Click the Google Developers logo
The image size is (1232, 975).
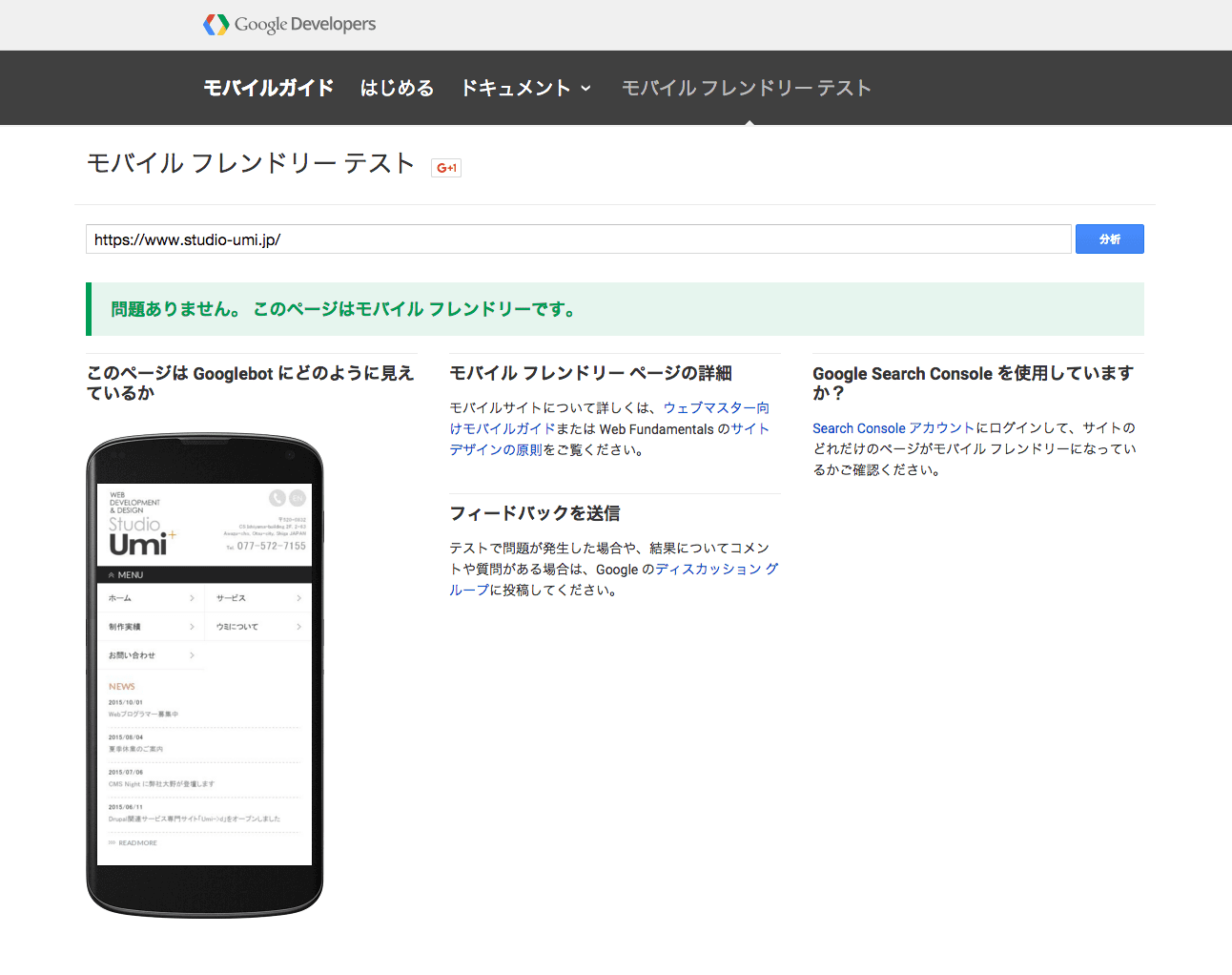point(290,24)
